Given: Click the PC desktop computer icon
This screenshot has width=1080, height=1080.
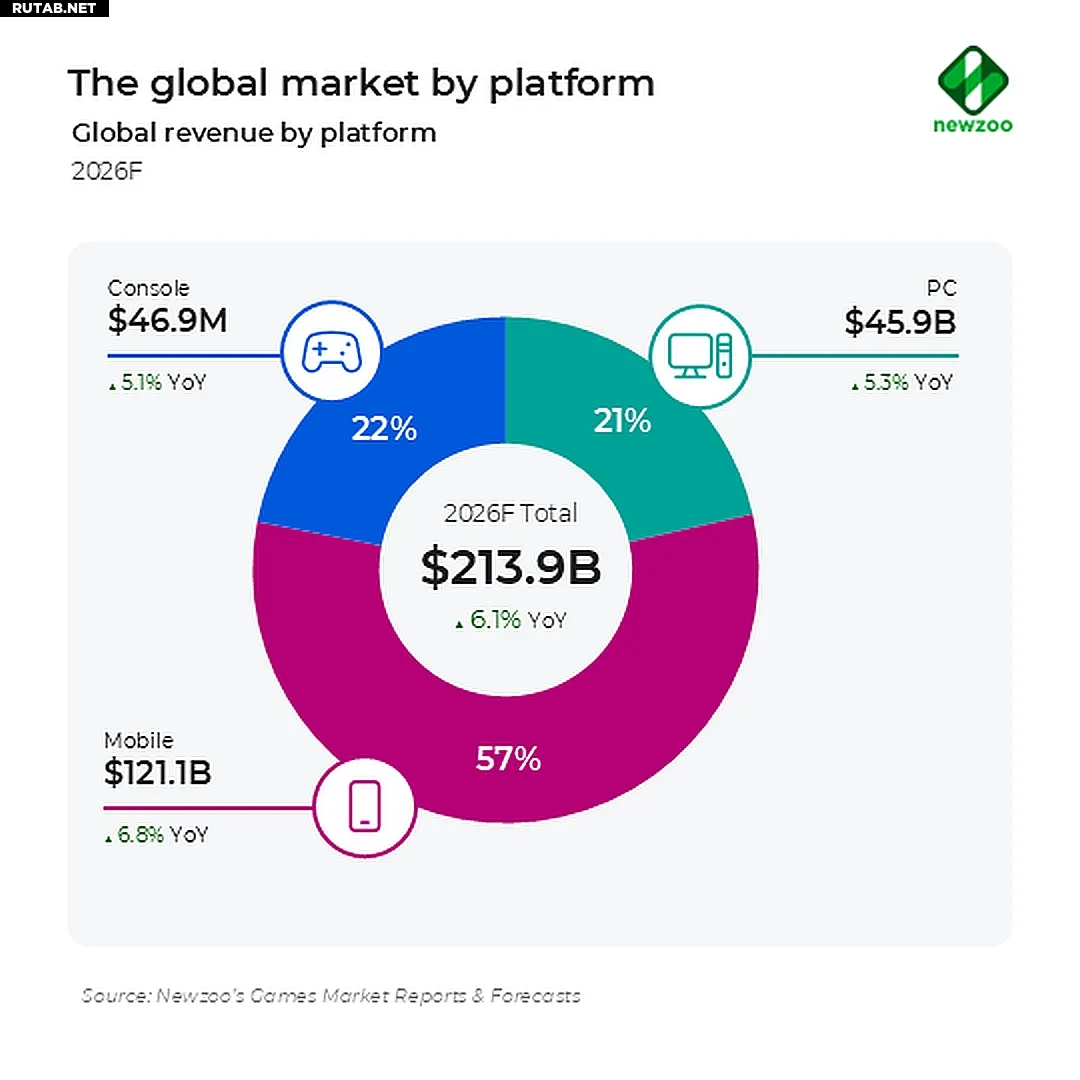Looking at the screenshot, I should click(700, 355).
